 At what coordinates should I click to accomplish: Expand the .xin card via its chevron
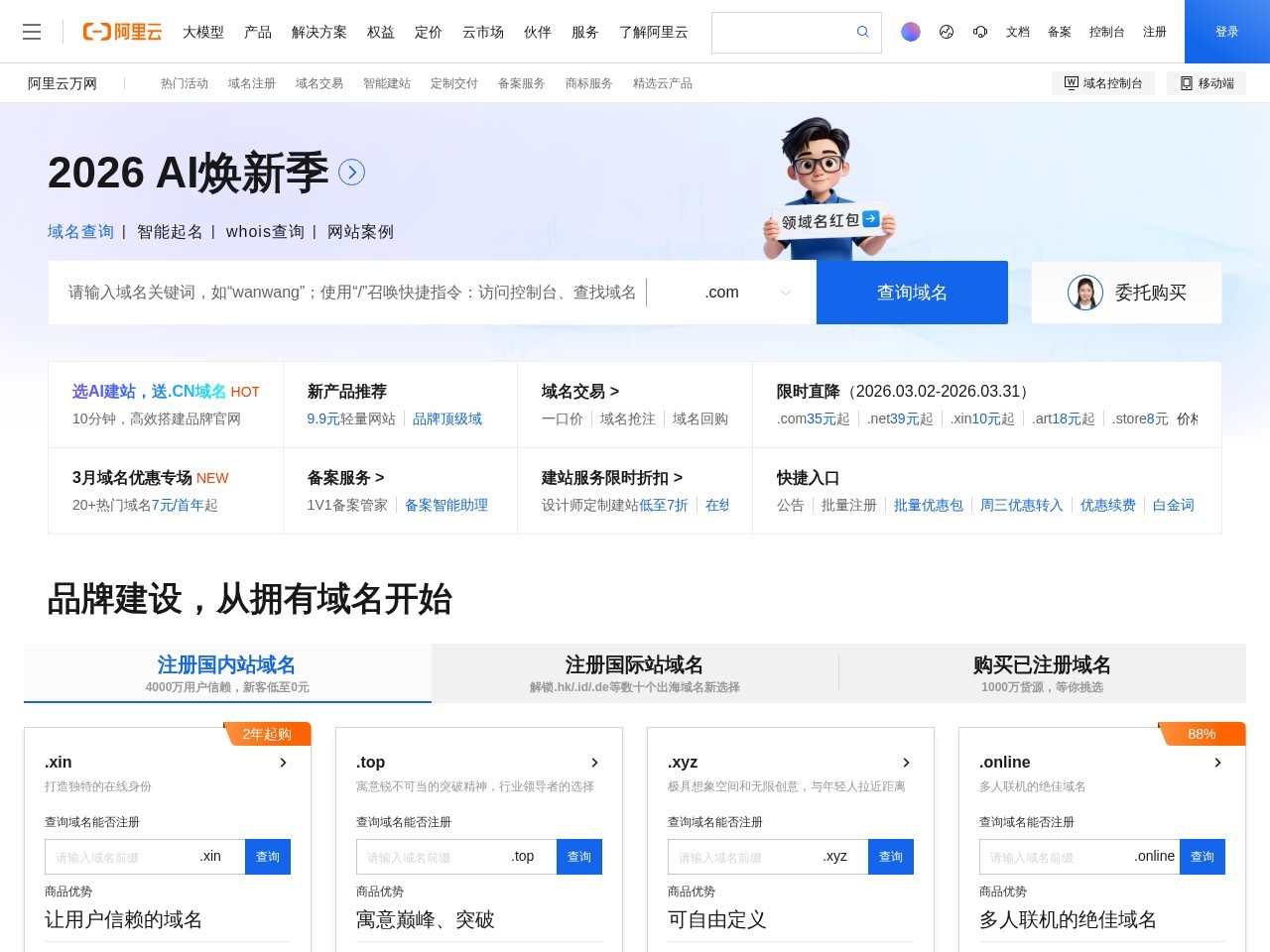click(283, 763)
